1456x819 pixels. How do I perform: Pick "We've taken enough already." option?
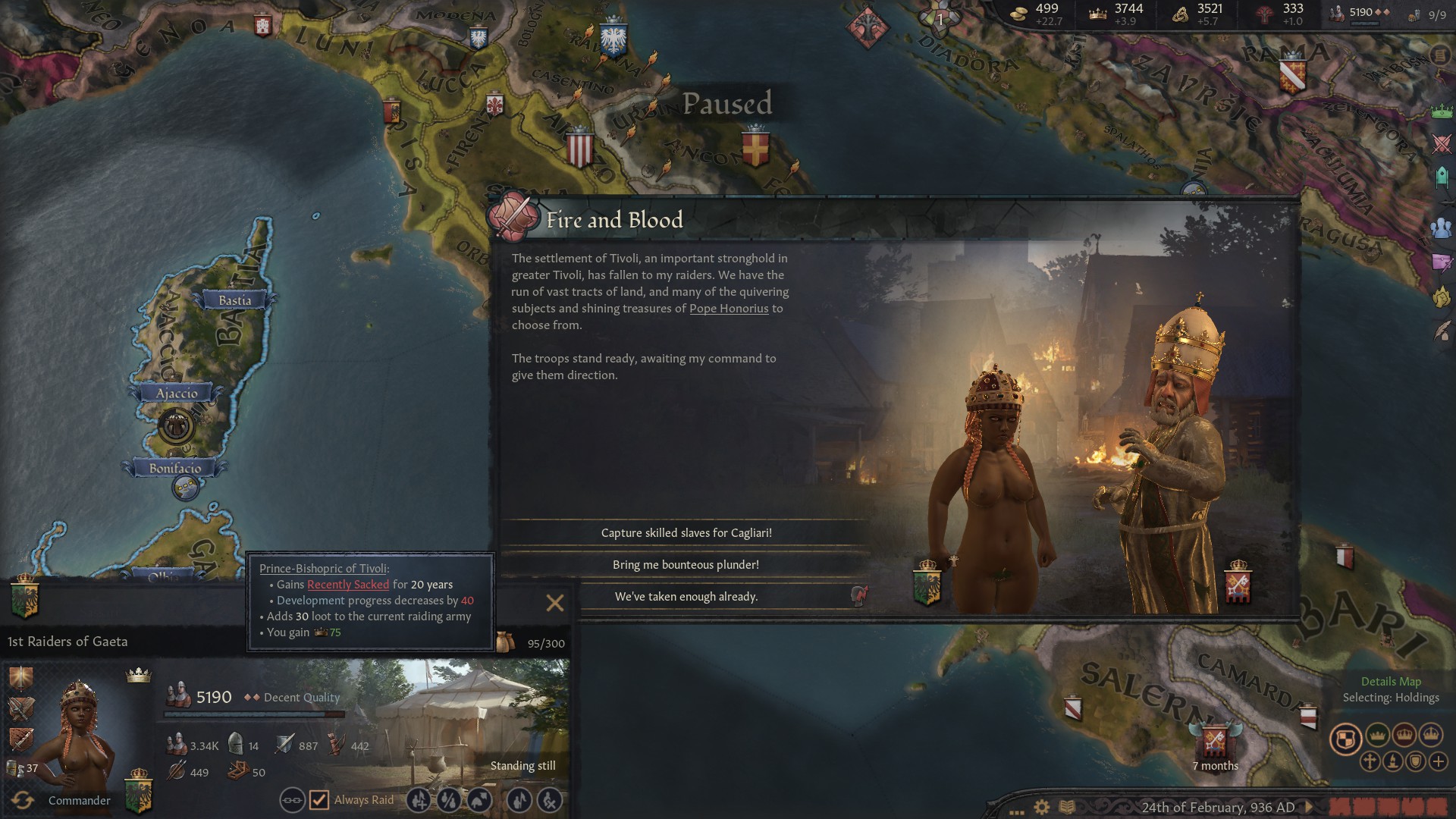point(686,597)
